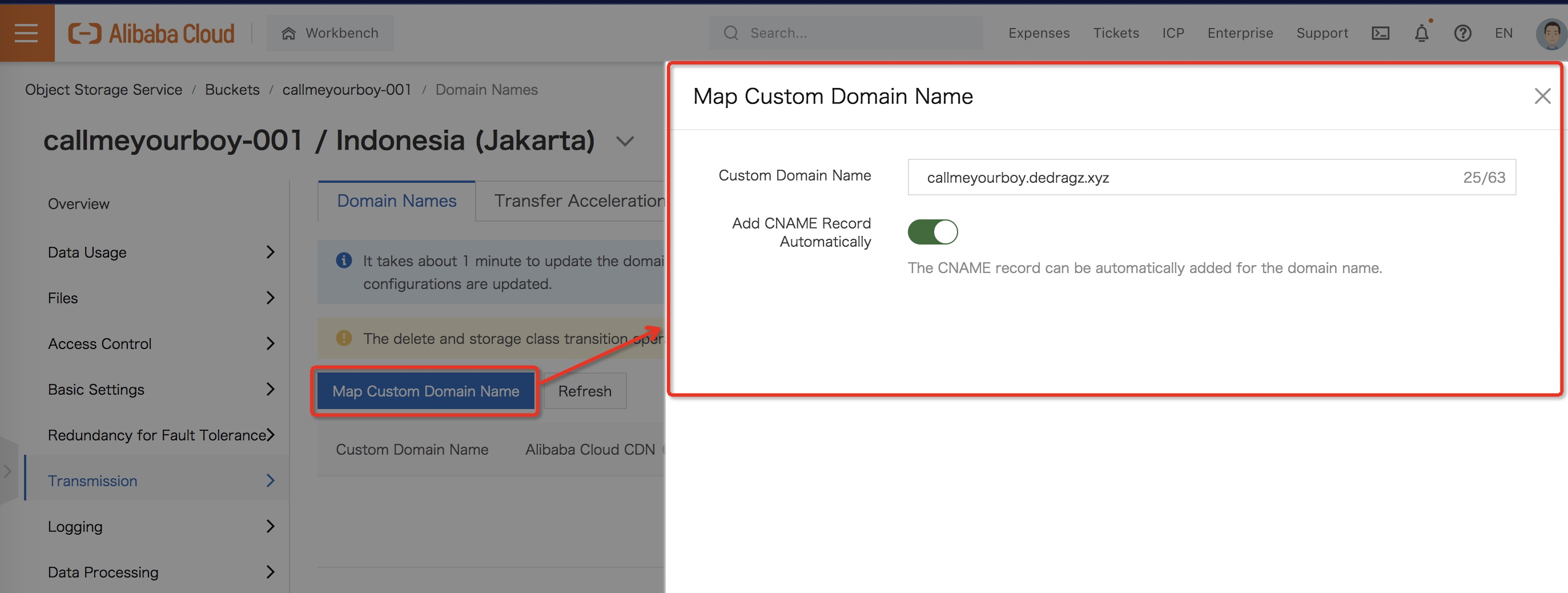
Task: Click the help question mark icon
Action: tap(1462, 34)
